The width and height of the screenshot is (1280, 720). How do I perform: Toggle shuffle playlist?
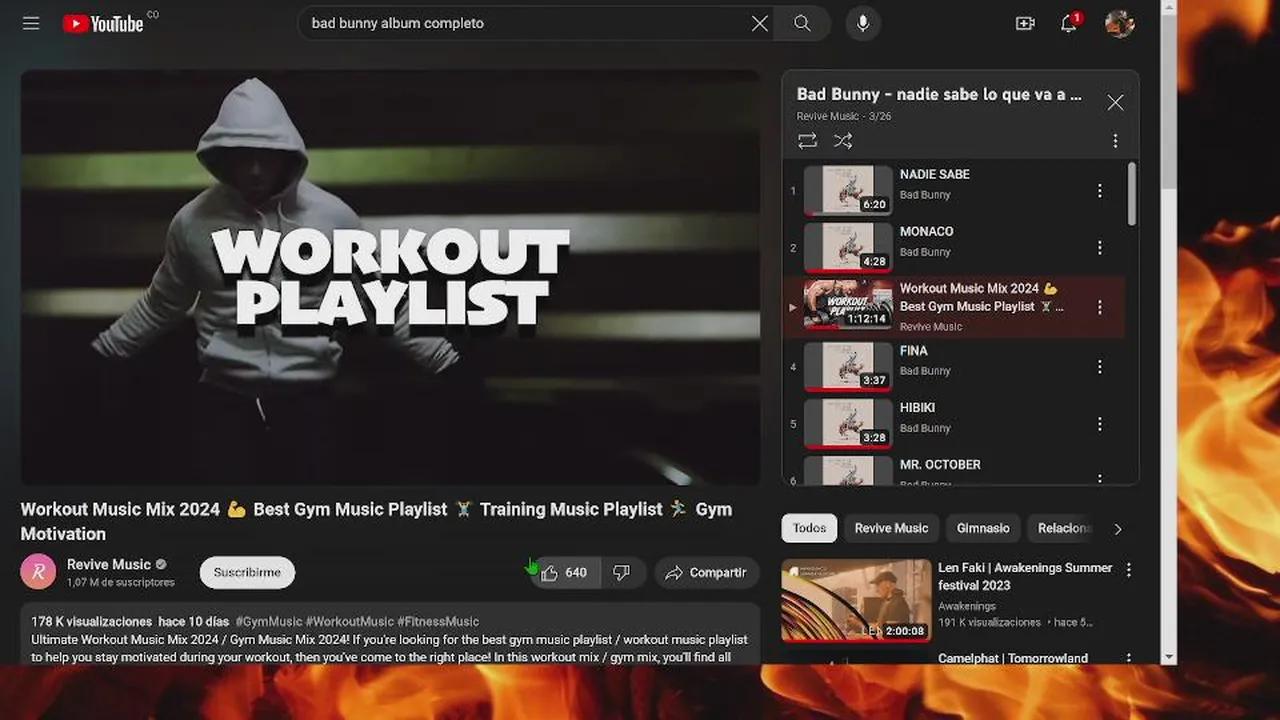tap(843, 141)
